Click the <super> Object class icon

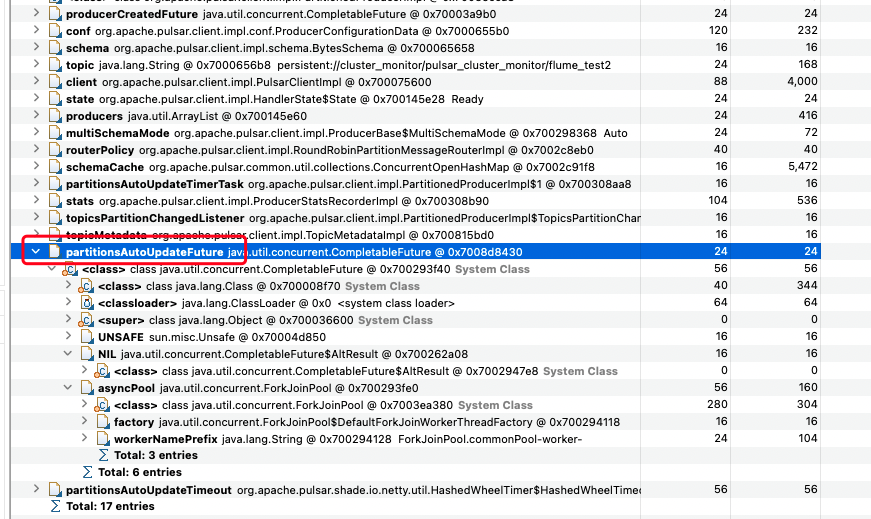click(86, 321)
